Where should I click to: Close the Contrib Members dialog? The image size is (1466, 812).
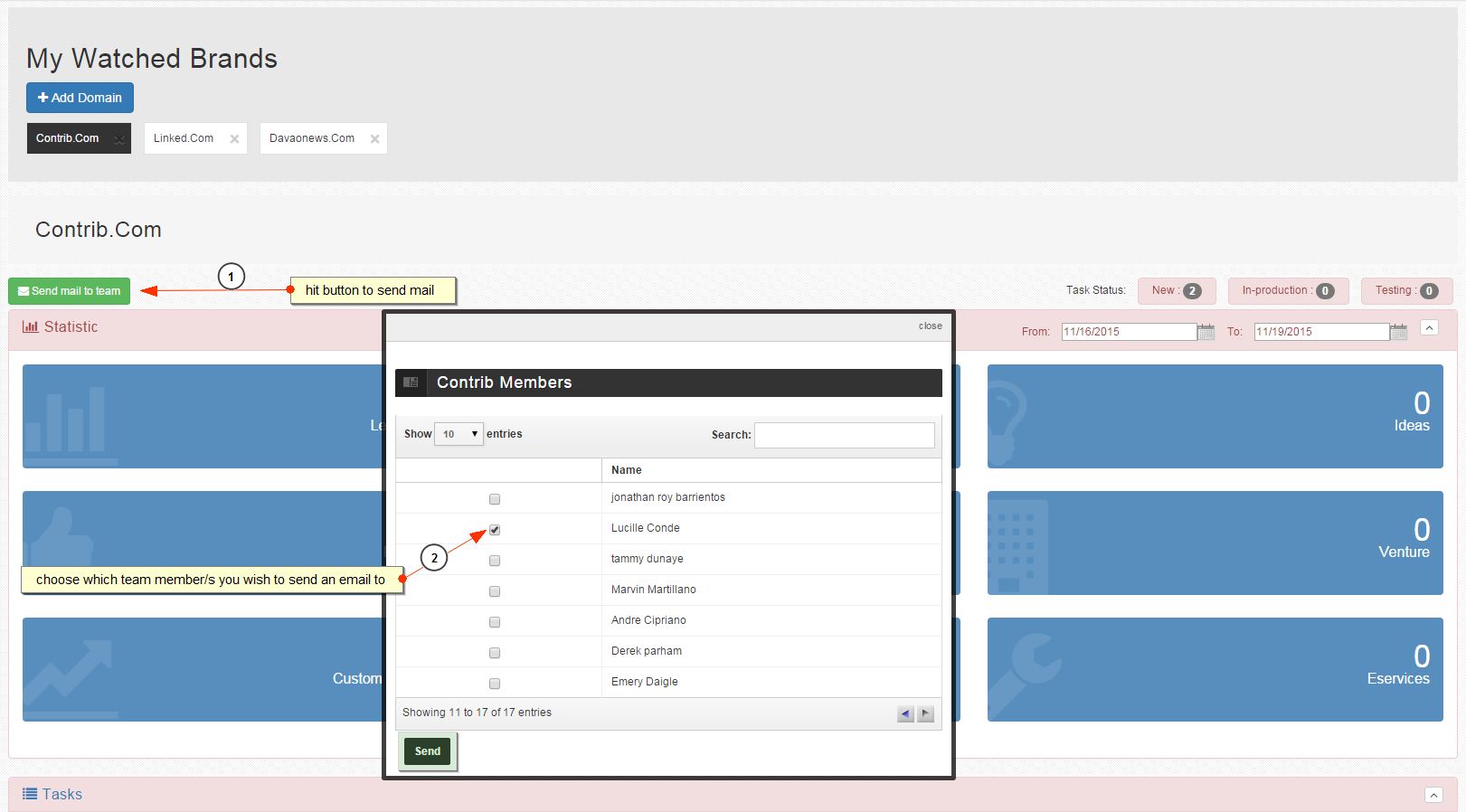pyautogui.click(x=930, y=326)
